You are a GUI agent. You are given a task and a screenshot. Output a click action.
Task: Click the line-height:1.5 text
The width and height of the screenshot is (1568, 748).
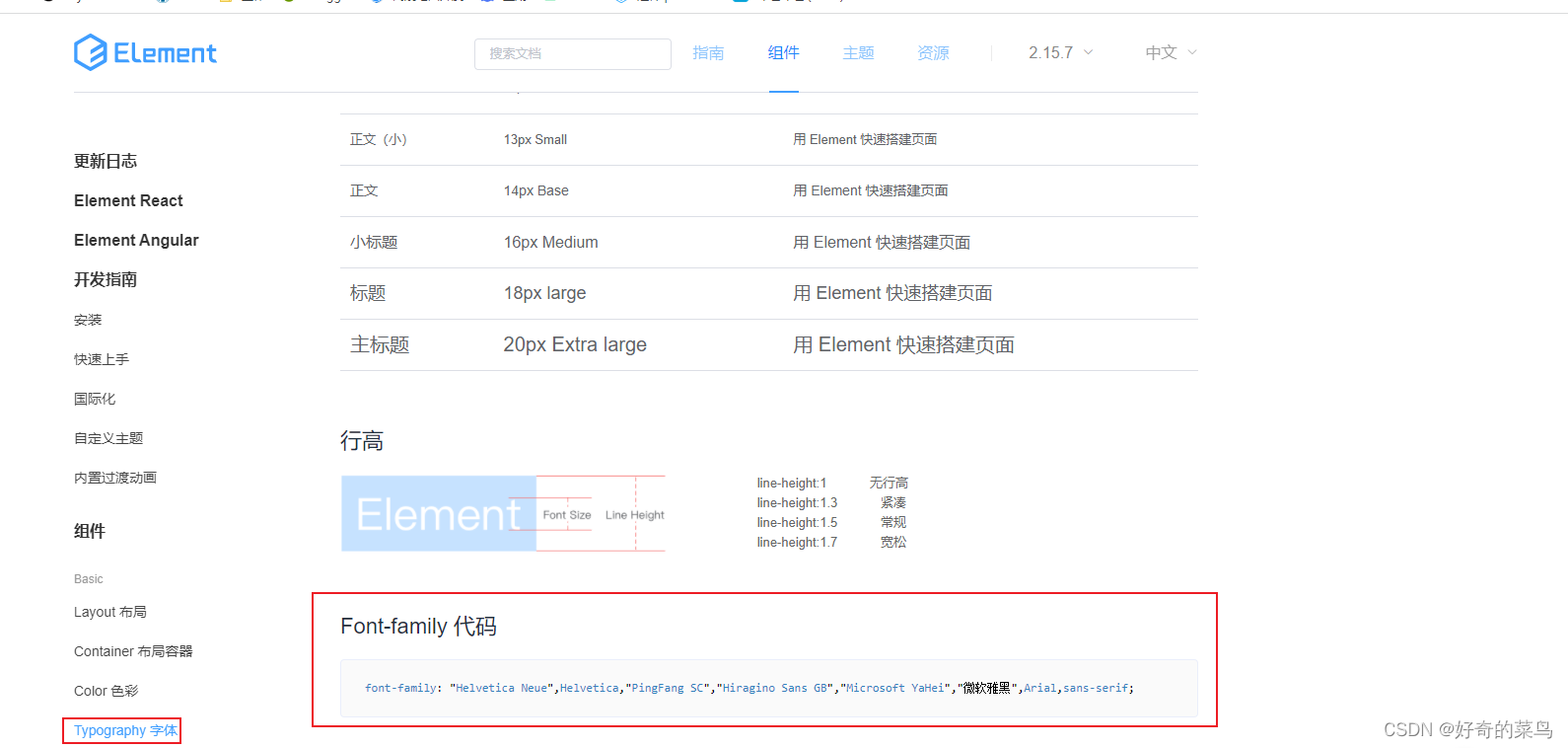tap(797, 522)
